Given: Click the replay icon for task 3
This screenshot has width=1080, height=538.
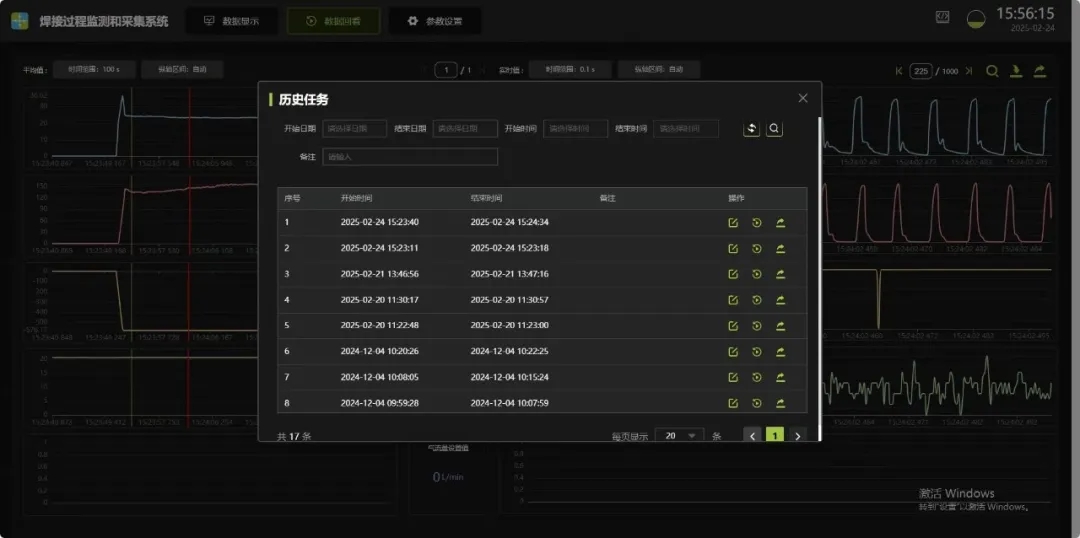Looking at the screenshot, I should click(757, 274).
